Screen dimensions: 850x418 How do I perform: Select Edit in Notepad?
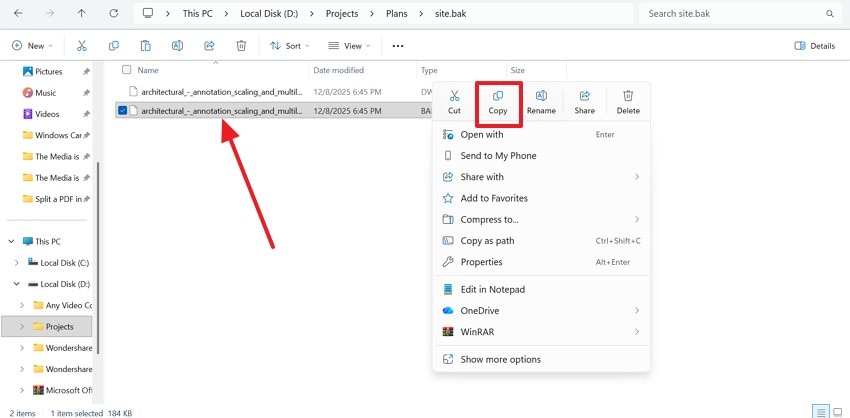[541, 290]
